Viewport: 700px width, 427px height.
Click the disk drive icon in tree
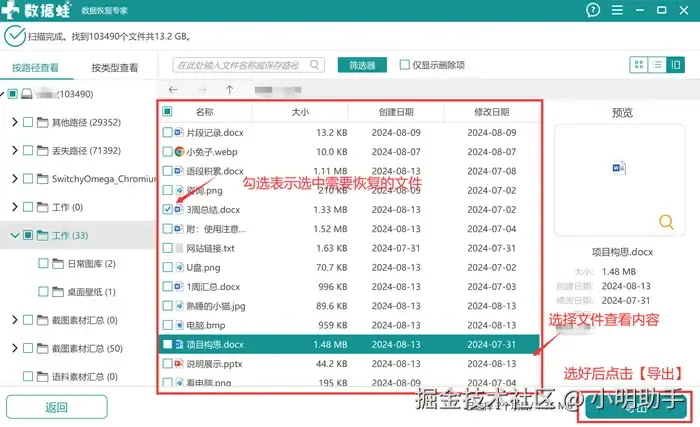tap(27, 94)
